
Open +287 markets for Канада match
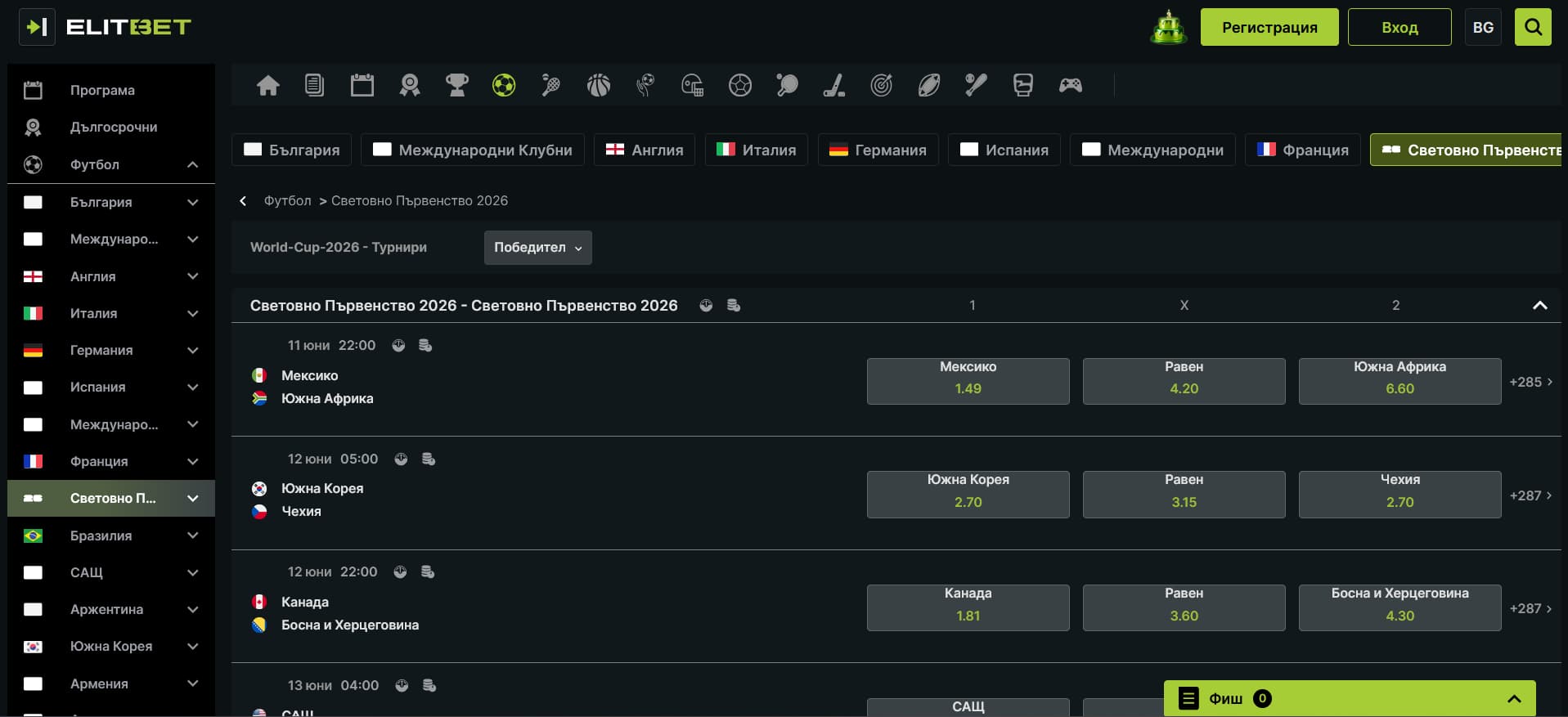pos(1530,608)
